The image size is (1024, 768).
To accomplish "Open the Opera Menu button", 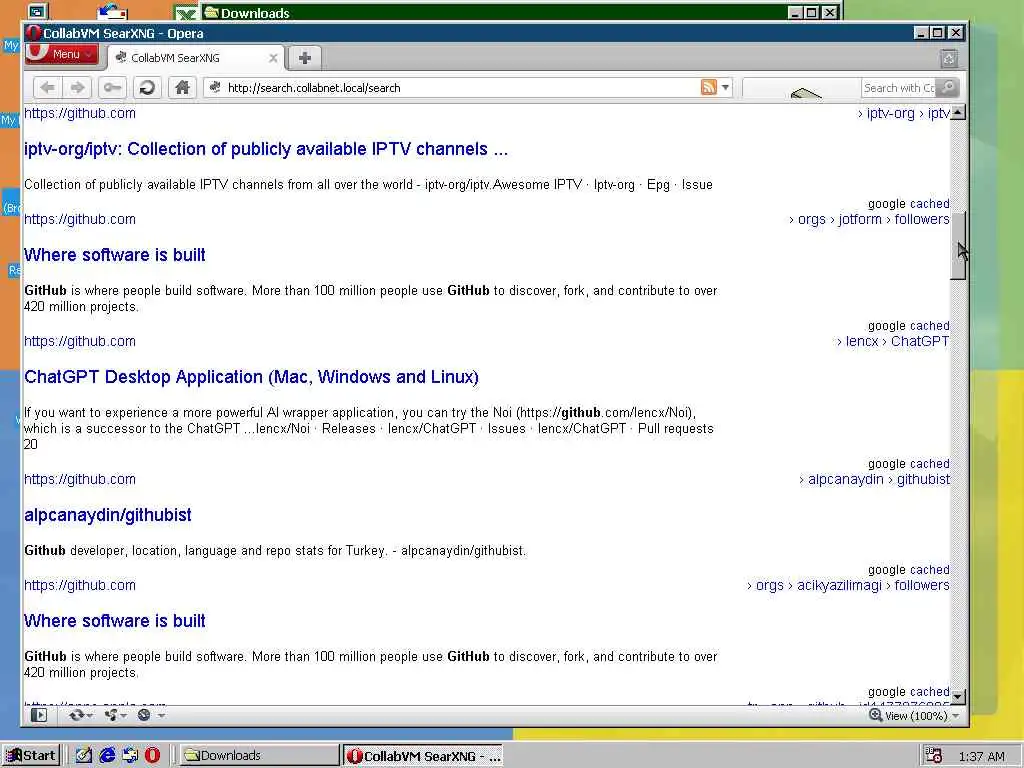I will click(62, 54).
